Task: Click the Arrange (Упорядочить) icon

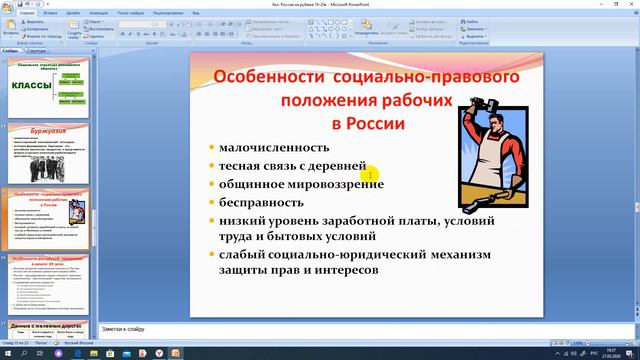Action: click(366, 24)
